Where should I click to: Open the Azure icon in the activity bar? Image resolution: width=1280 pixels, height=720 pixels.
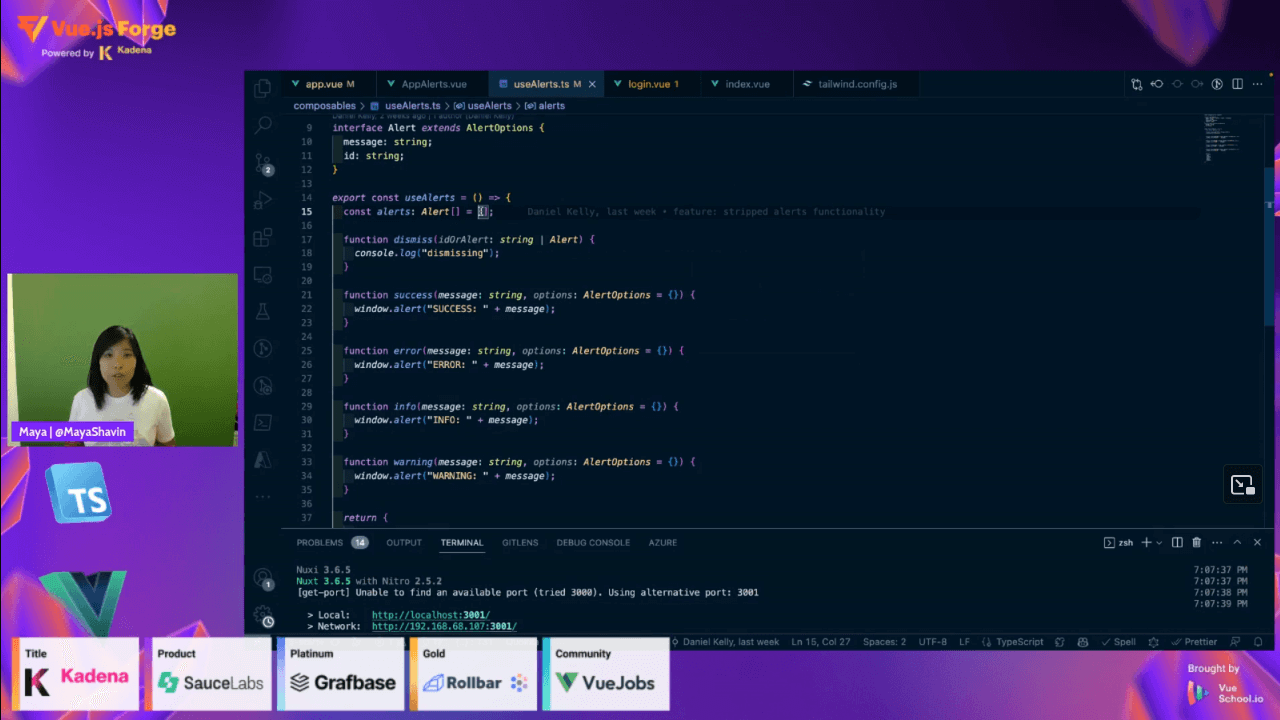click(x=263, y=460)
